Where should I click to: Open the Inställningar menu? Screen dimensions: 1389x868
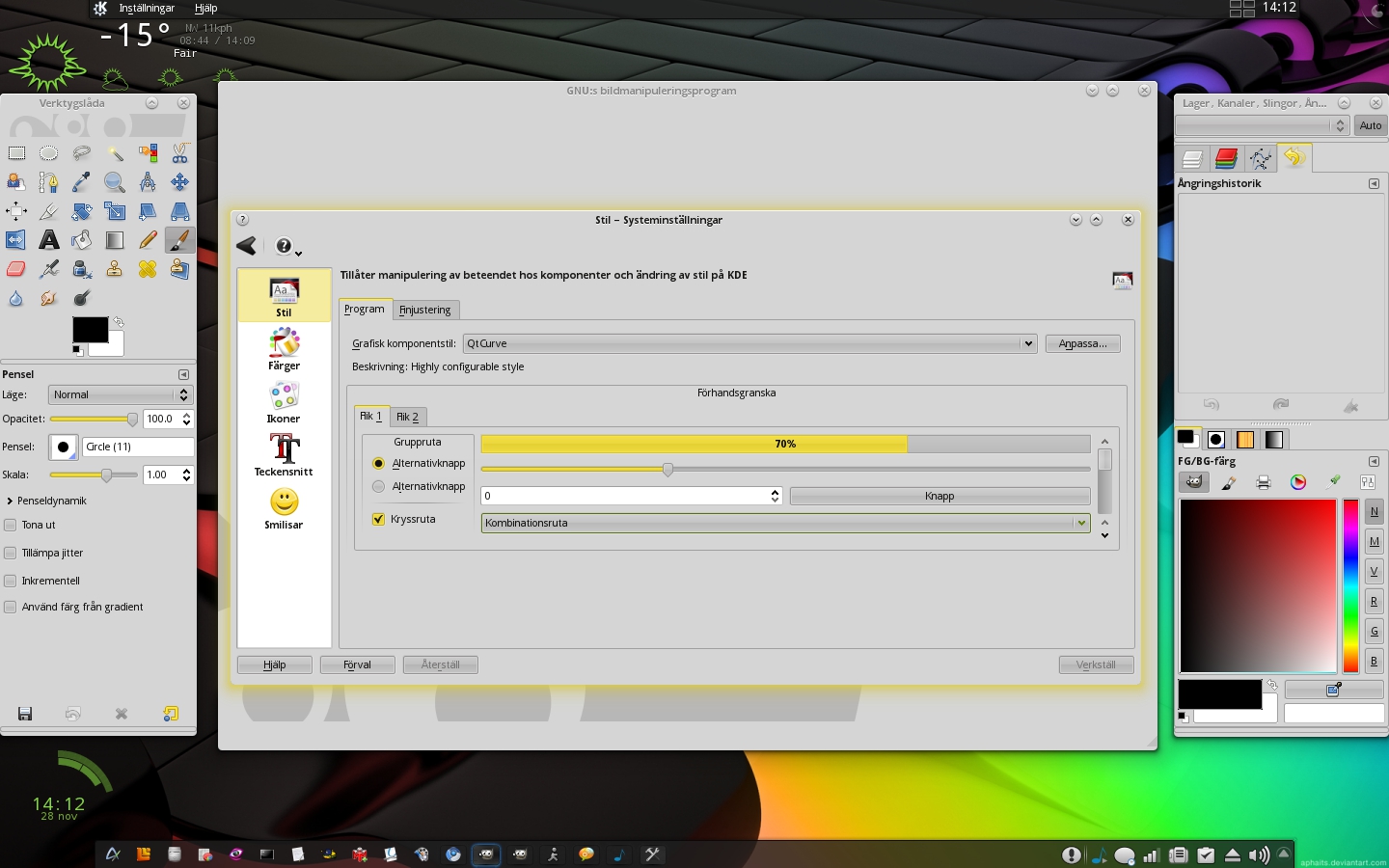pyautogui.click(x=147, y=8)
